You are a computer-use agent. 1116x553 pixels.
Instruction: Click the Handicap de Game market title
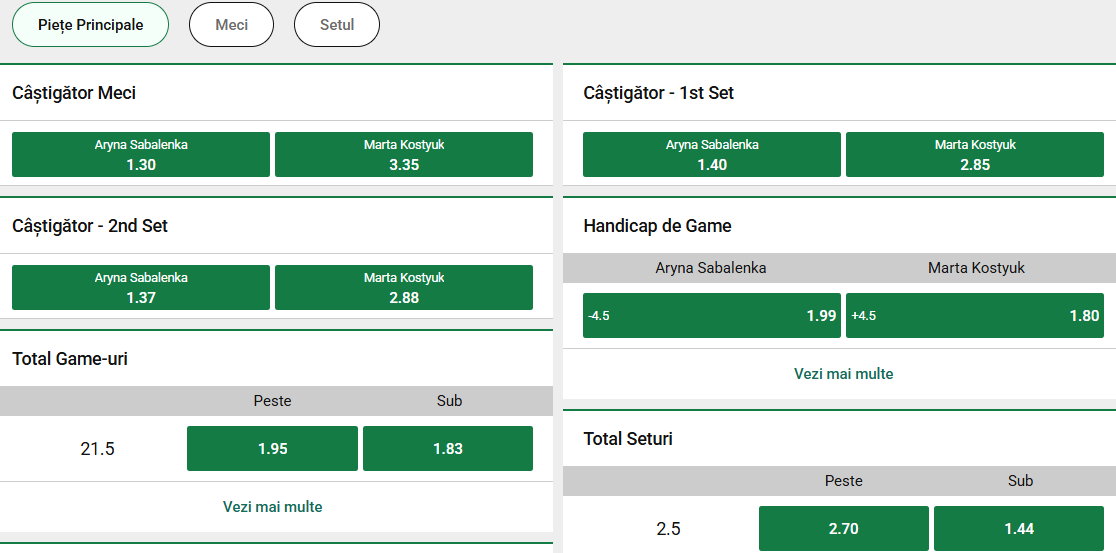click(657, 226)
